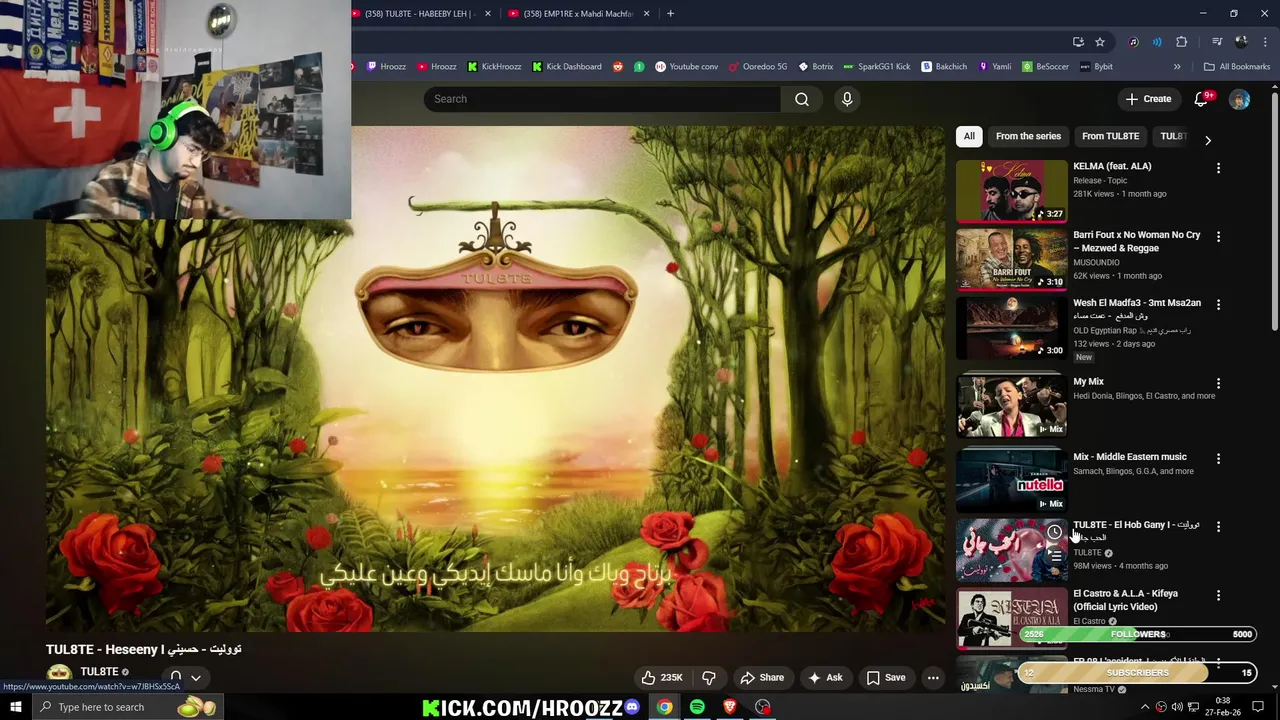1280x720 pixels.
Task: Select From TUL8TE filter chip
Action: (x=1110, y=136)
